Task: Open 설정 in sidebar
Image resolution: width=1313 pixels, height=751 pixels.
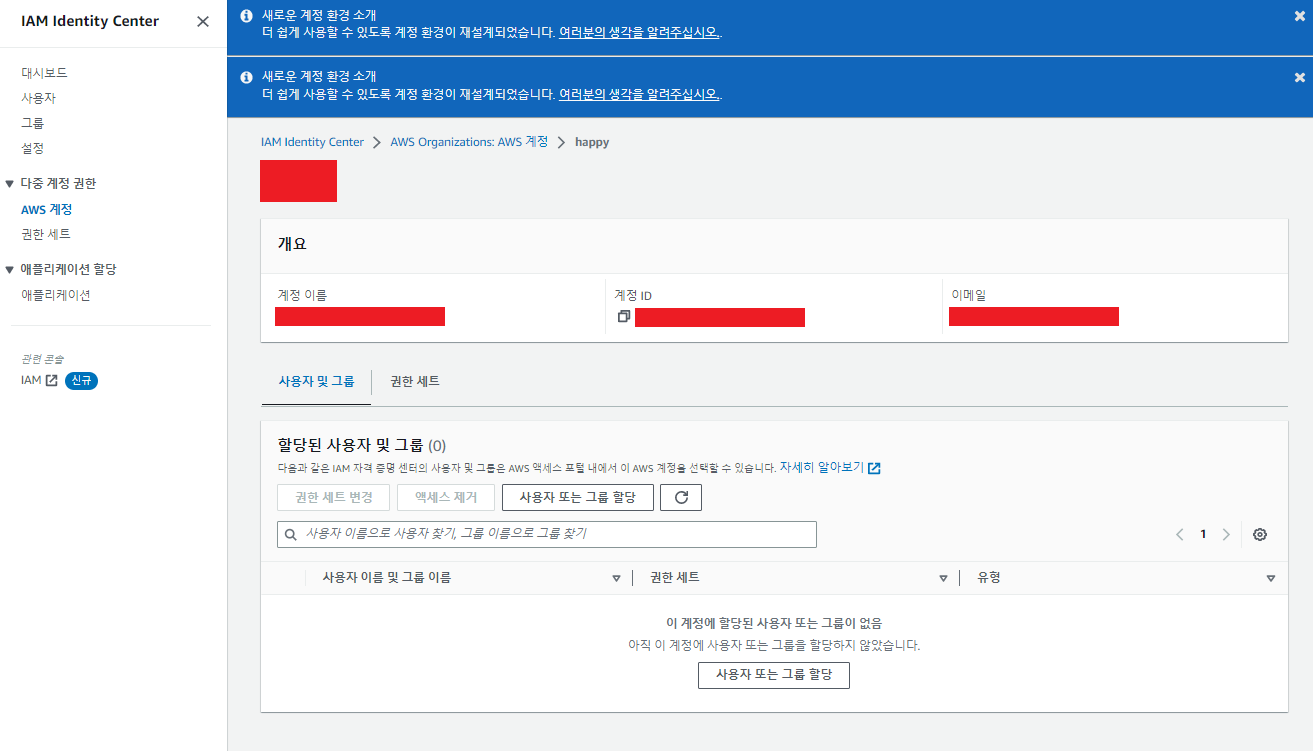Action: click(32, 148)
